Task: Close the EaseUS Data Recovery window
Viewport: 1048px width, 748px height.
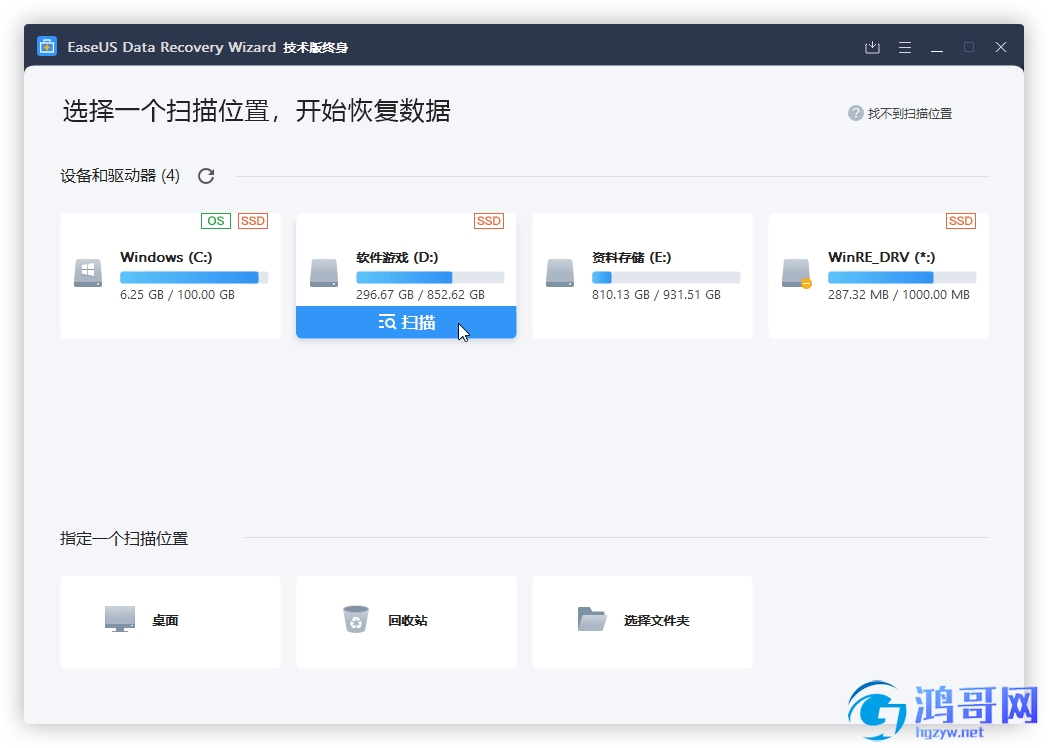Action: (x=1001, y=47)
